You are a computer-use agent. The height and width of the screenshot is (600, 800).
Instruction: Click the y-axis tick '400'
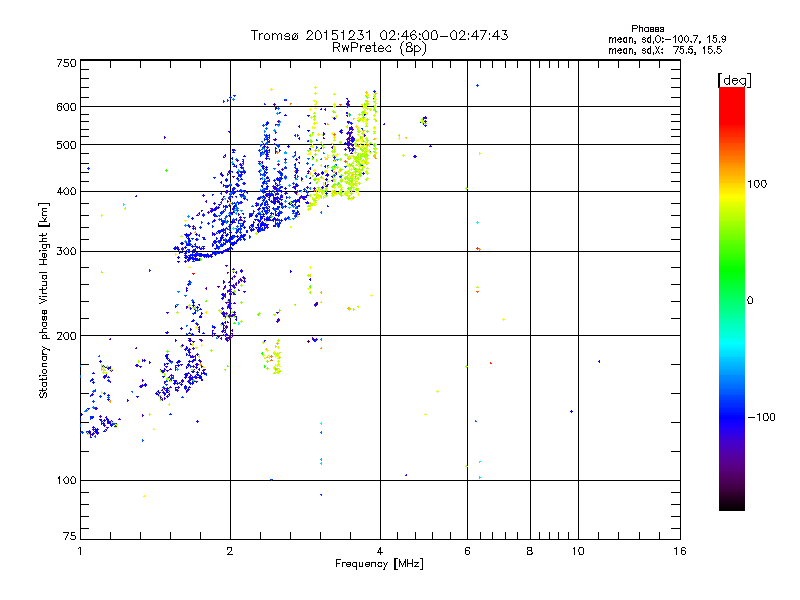tap(66, 192)
